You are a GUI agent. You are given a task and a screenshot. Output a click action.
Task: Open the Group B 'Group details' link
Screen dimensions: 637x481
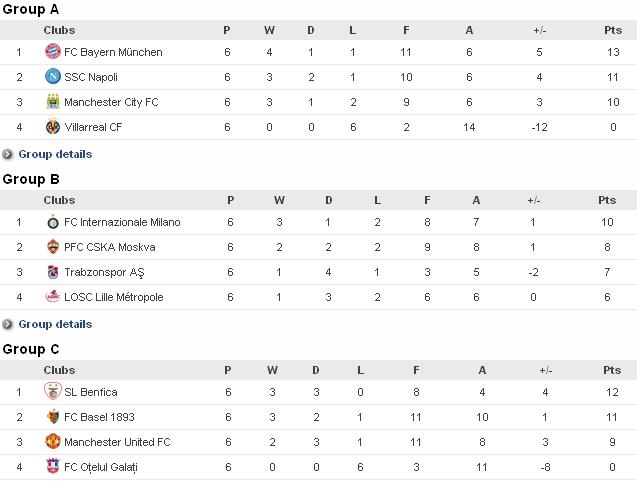click(55, 324)
